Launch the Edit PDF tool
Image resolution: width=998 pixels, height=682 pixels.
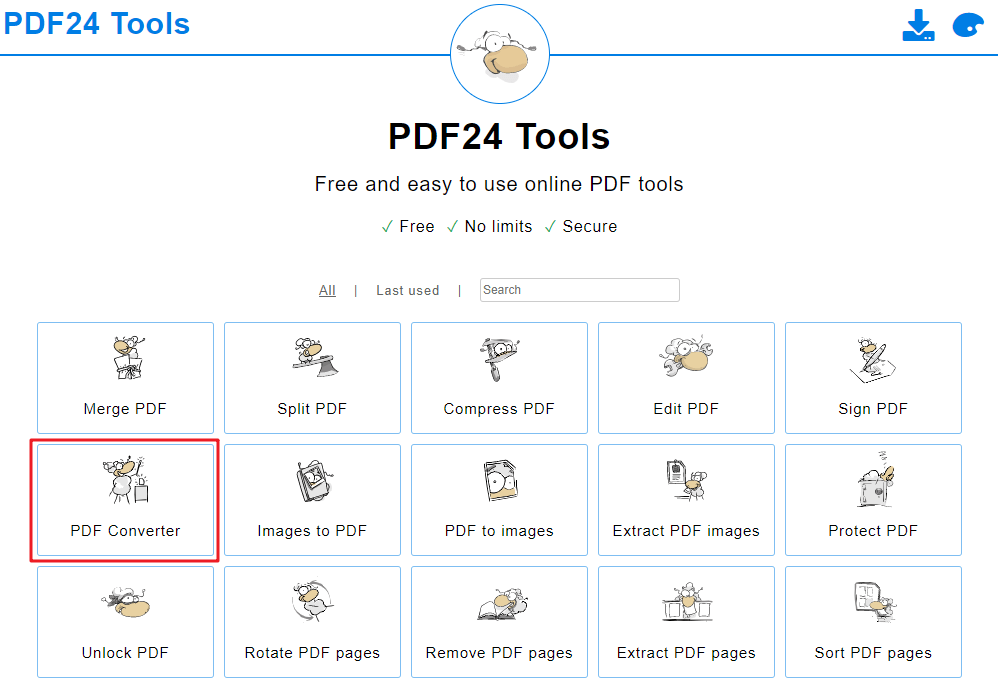[x=686, y=378]
